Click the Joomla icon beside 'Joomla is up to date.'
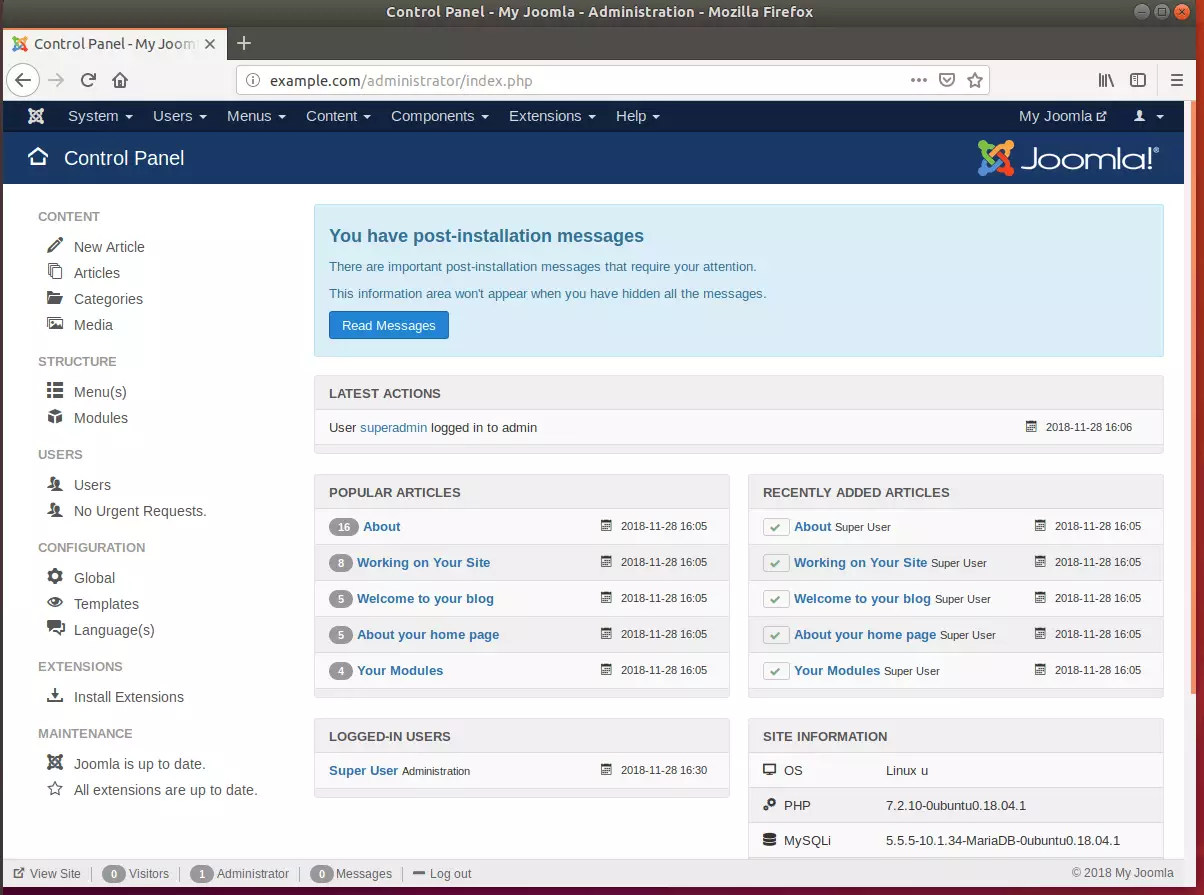Image resolution: width=1204 pixels, height=895 pixels. tap(55, 763)
